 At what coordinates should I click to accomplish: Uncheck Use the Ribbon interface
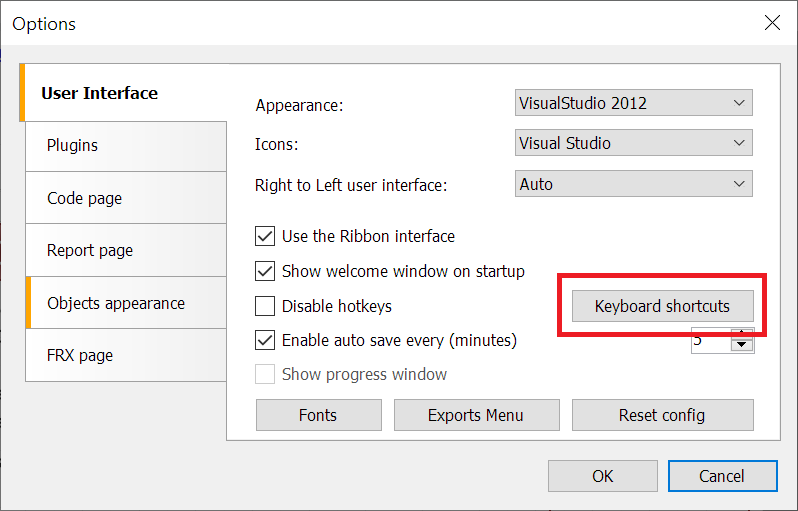pos(265,237)
